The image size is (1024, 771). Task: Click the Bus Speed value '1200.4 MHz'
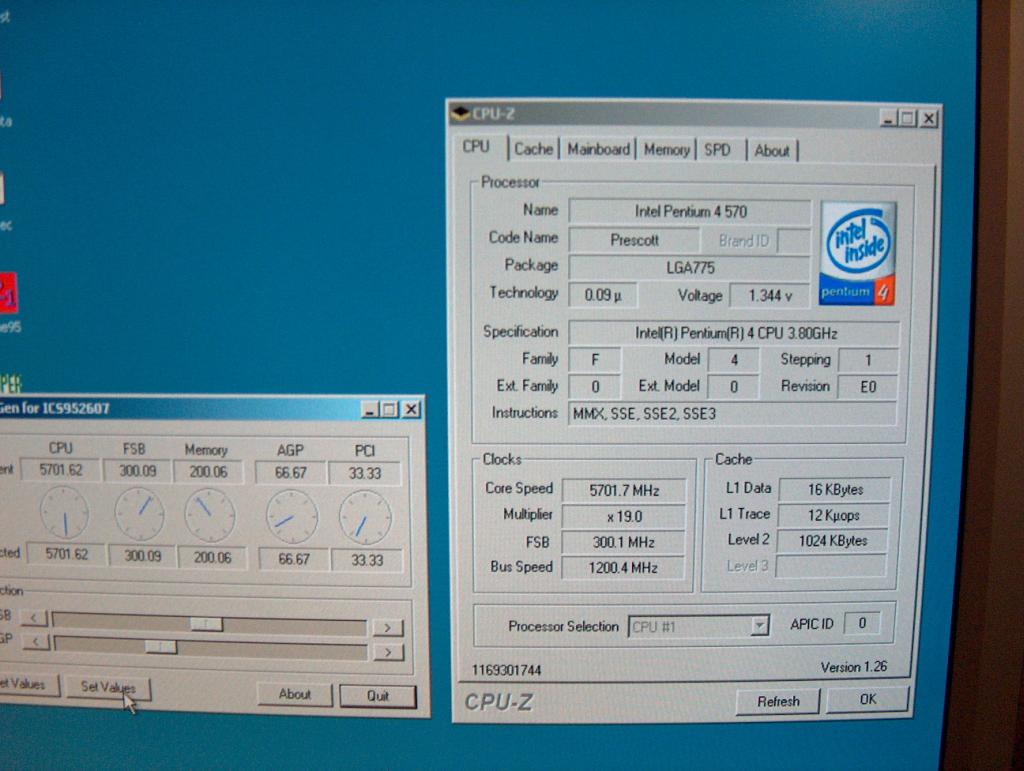[623, 567]
